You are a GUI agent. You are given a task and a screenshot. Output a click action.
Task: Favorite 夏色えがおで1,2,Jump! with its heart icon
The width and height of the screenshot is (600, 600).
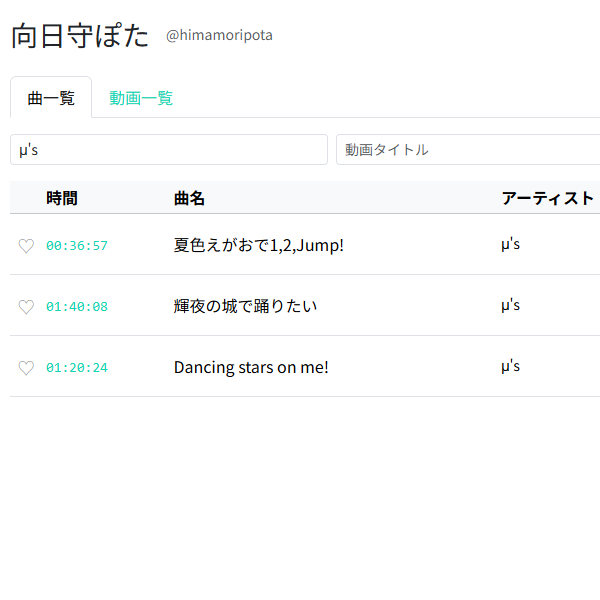[26, 246]
